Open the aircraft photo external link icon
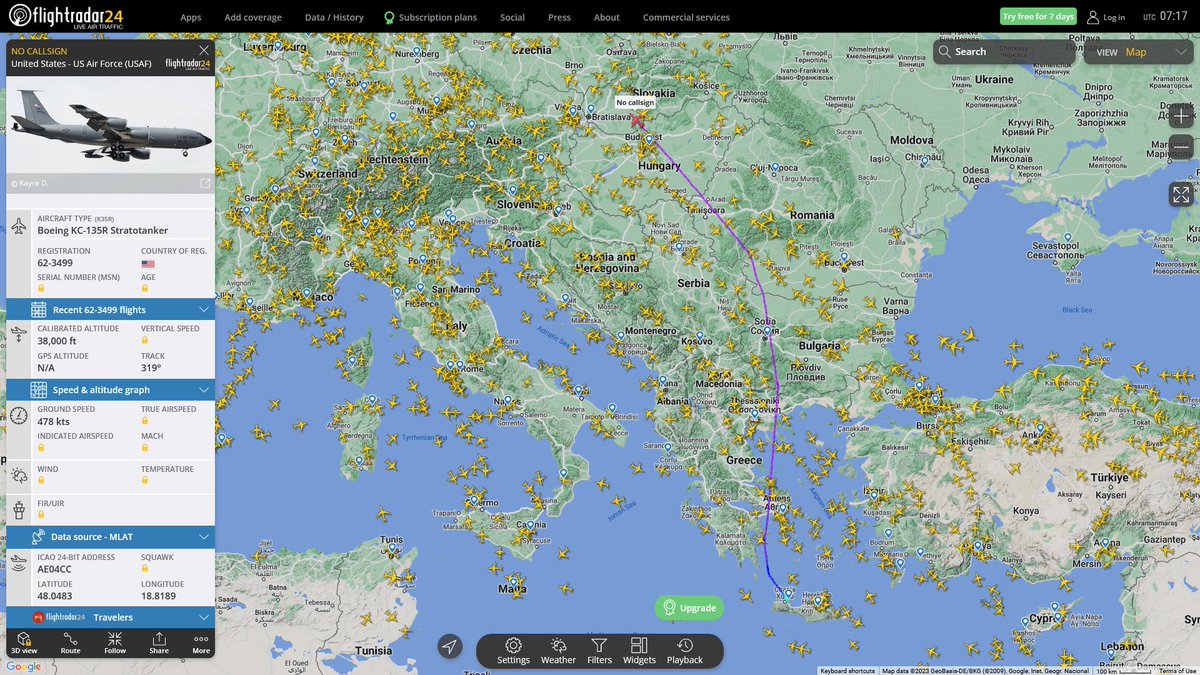The height and width of the screenshot is (675, 1200). 205,184
